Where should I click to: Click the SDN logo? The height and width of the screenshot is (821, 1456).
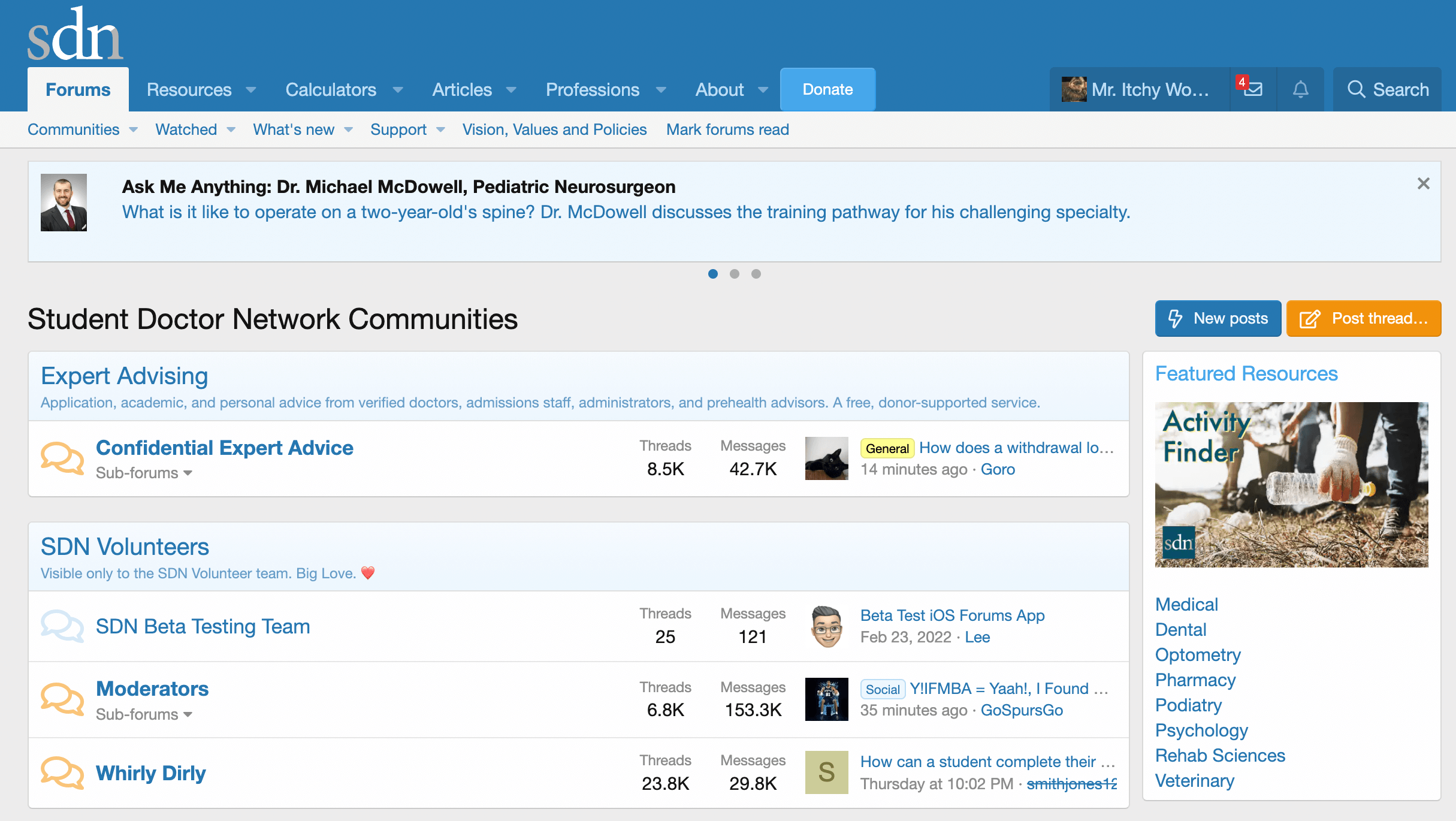pos(75,34)
